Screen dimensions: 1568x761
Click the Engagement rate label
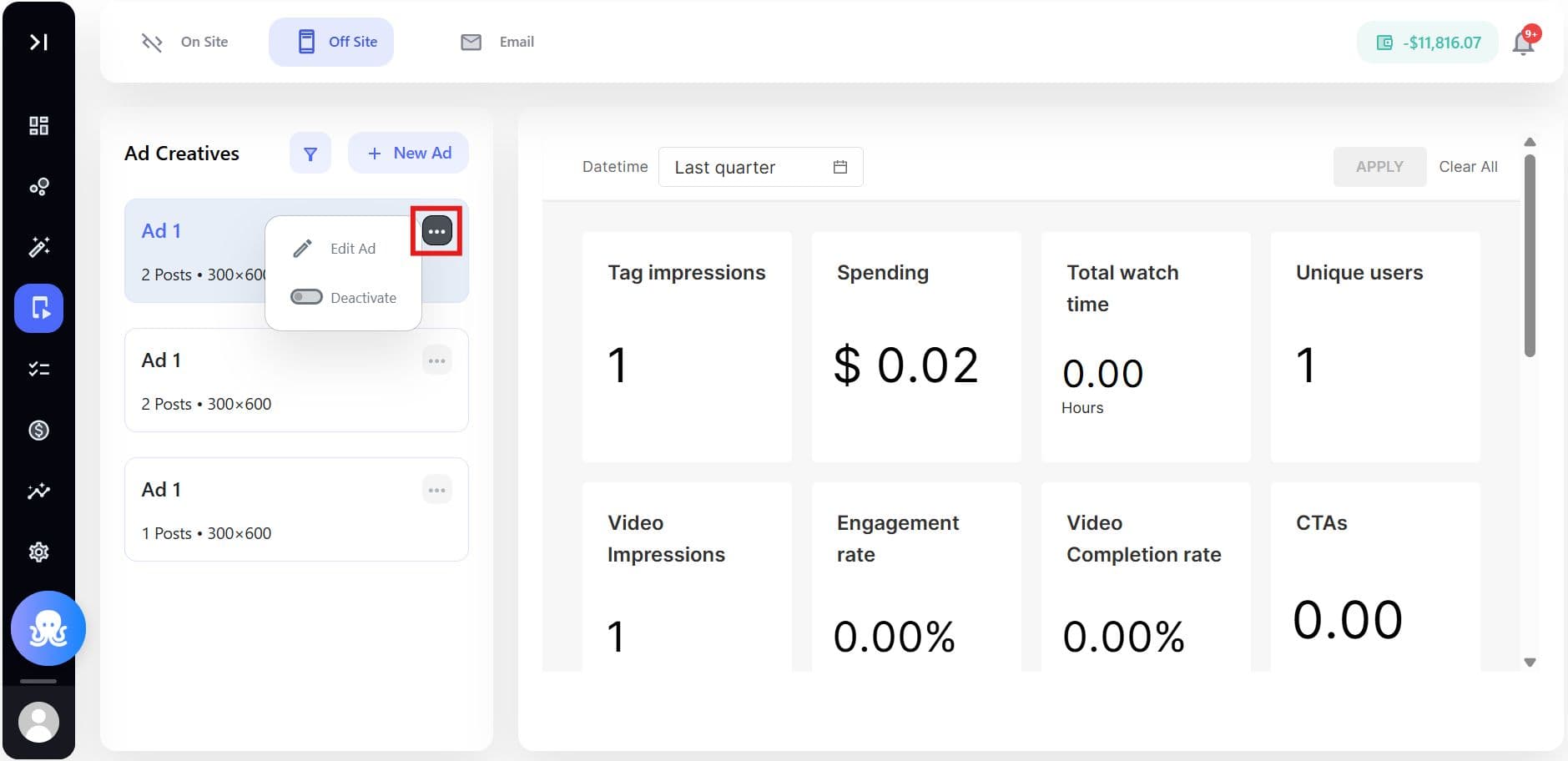(x=898, y=538)
